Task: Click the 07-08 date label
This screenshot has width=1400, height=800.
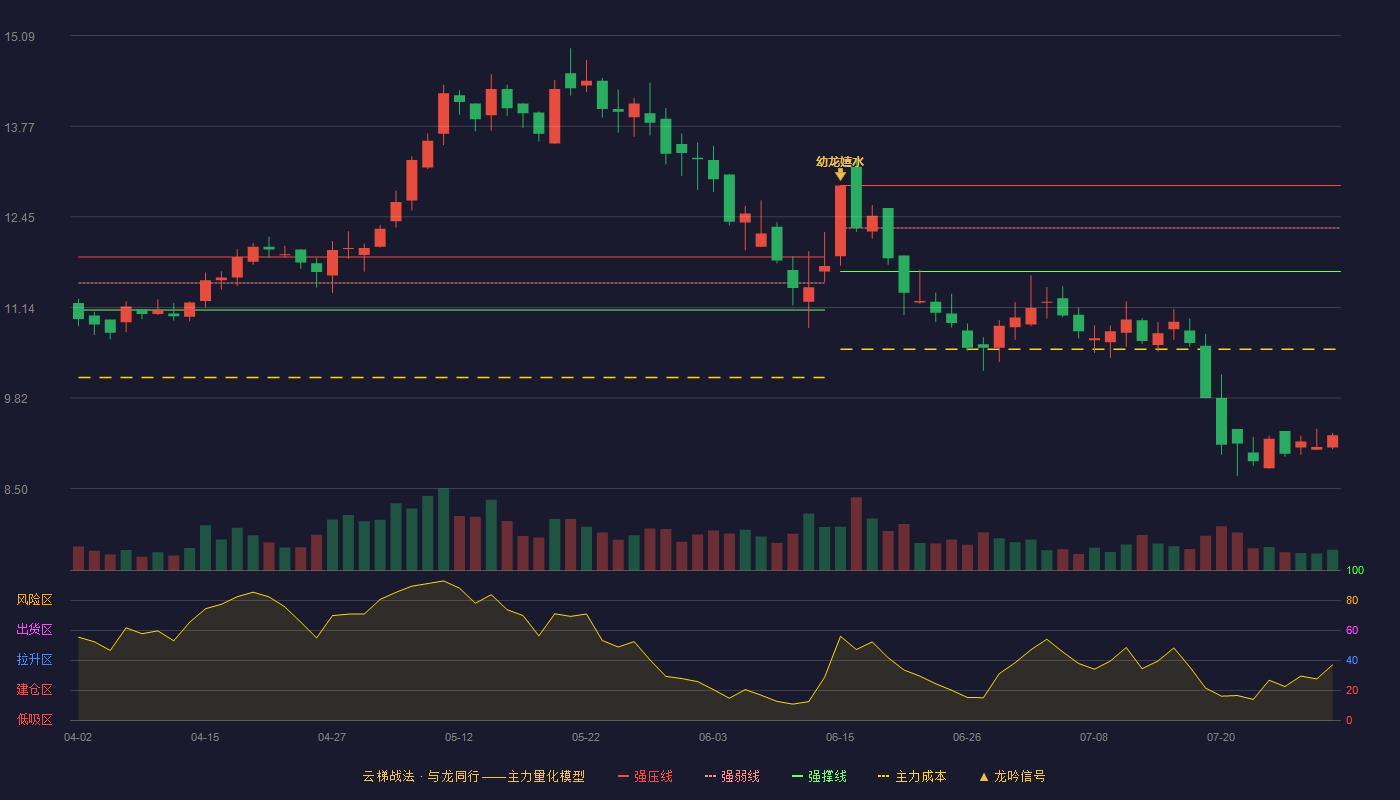Action: coord(1094,737)
